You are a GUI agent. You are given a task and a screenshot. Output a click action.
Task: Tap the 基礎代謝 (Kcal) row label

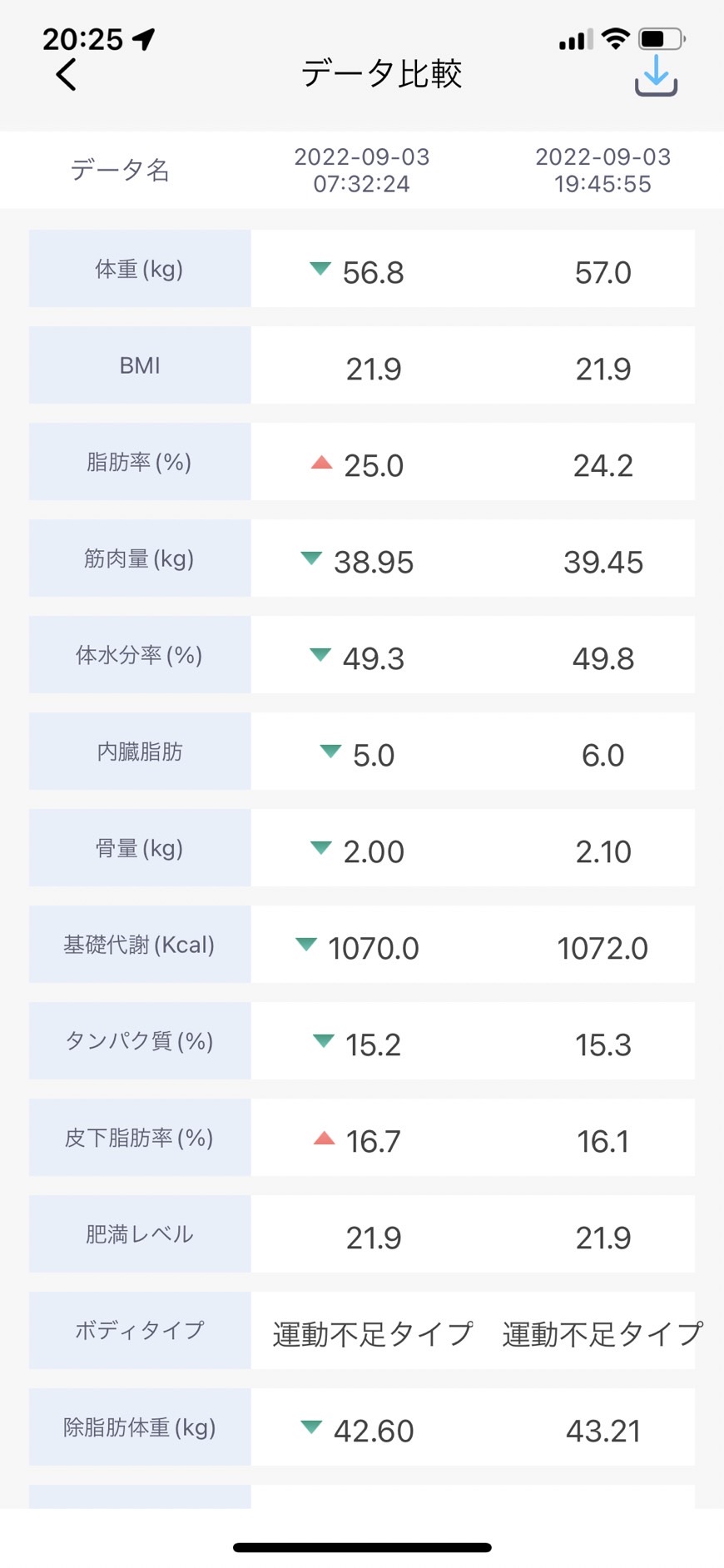[140, 945]
